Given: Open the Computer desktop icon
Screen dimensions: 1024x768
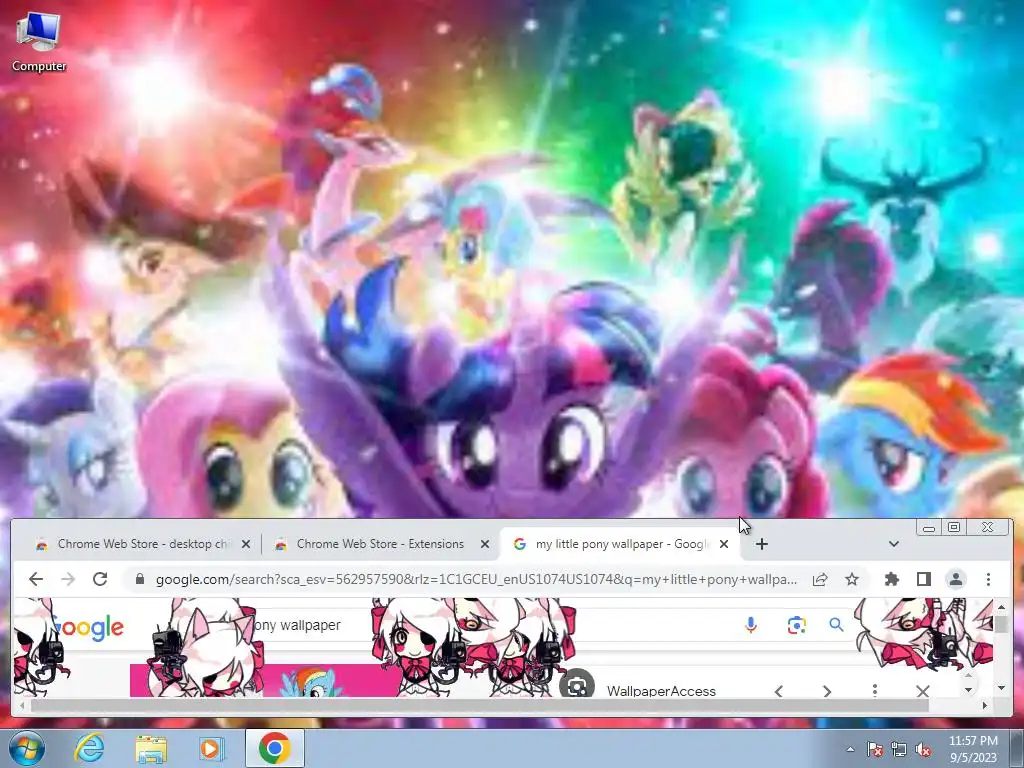Looking at the screenshot, I should (39, 41).
